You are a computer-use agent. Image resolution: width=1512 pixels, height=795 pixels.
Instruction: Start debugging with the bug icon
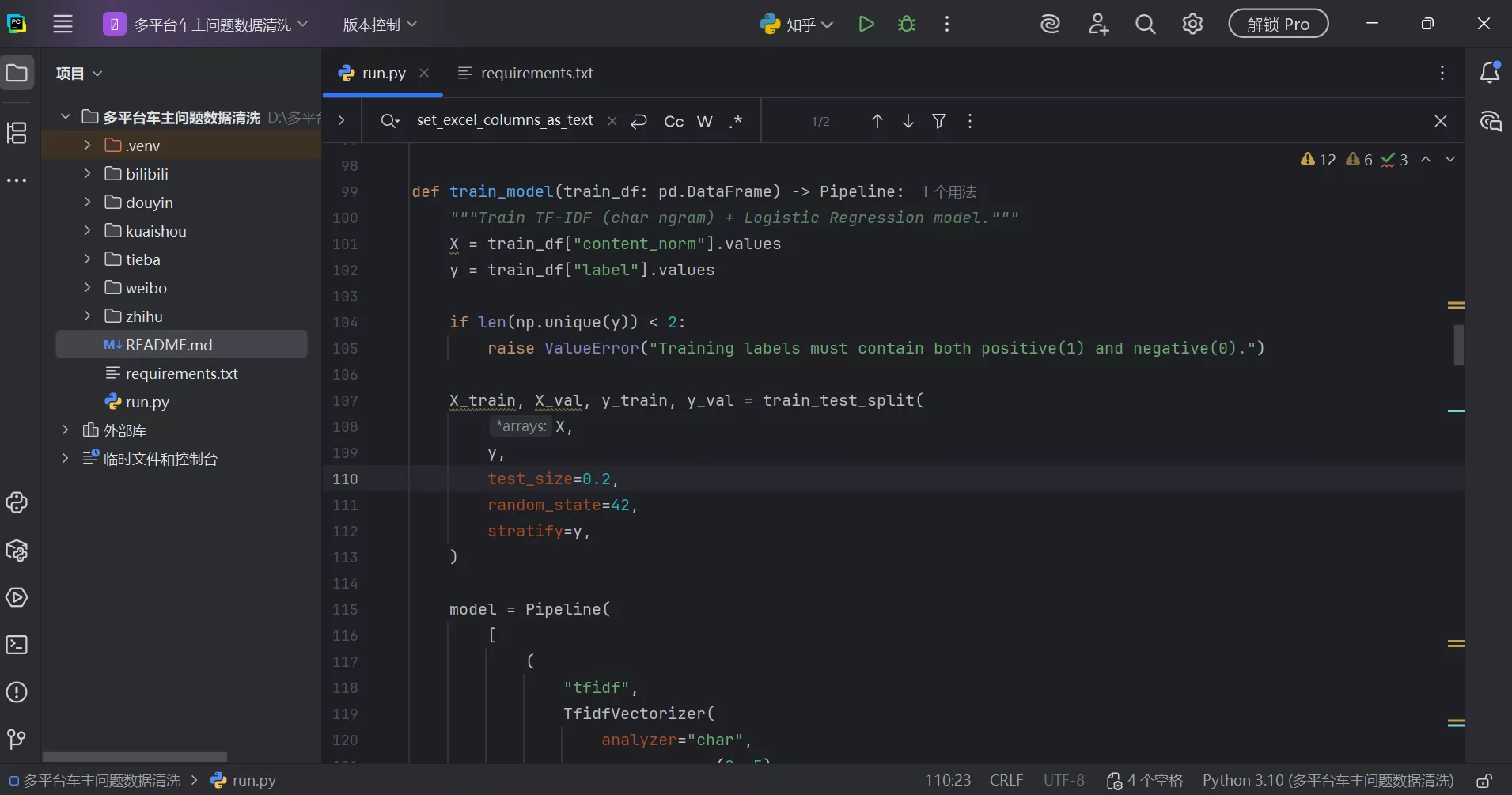(907, 25)
